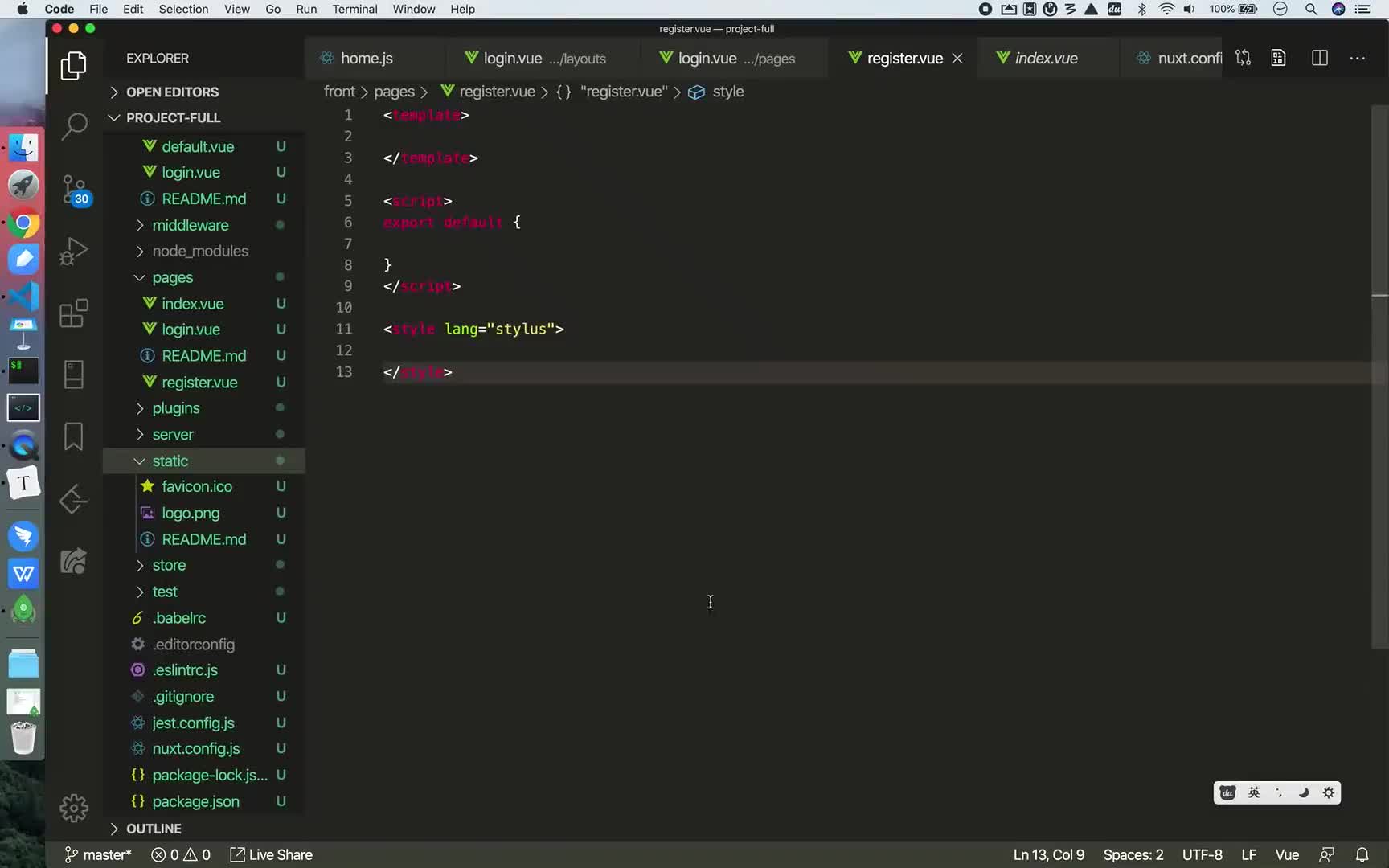
Task: Switch to login.vue layouts tab
Action: (x=544, y=58)
